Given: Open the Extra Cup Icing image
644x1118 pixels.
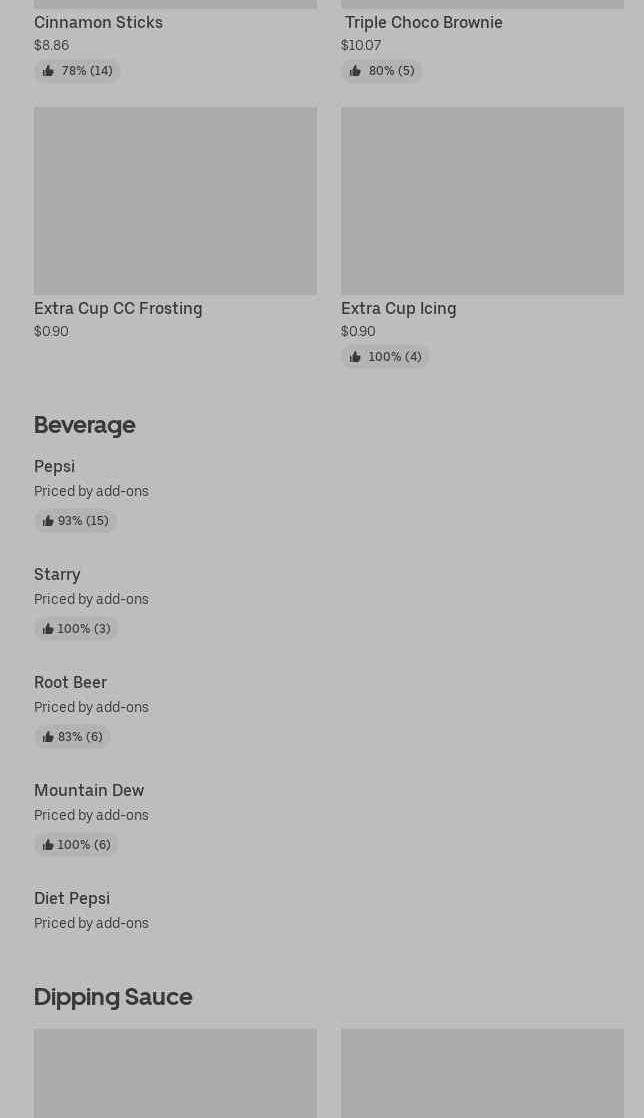Looking at the screenshot, I should coord(482,200).
